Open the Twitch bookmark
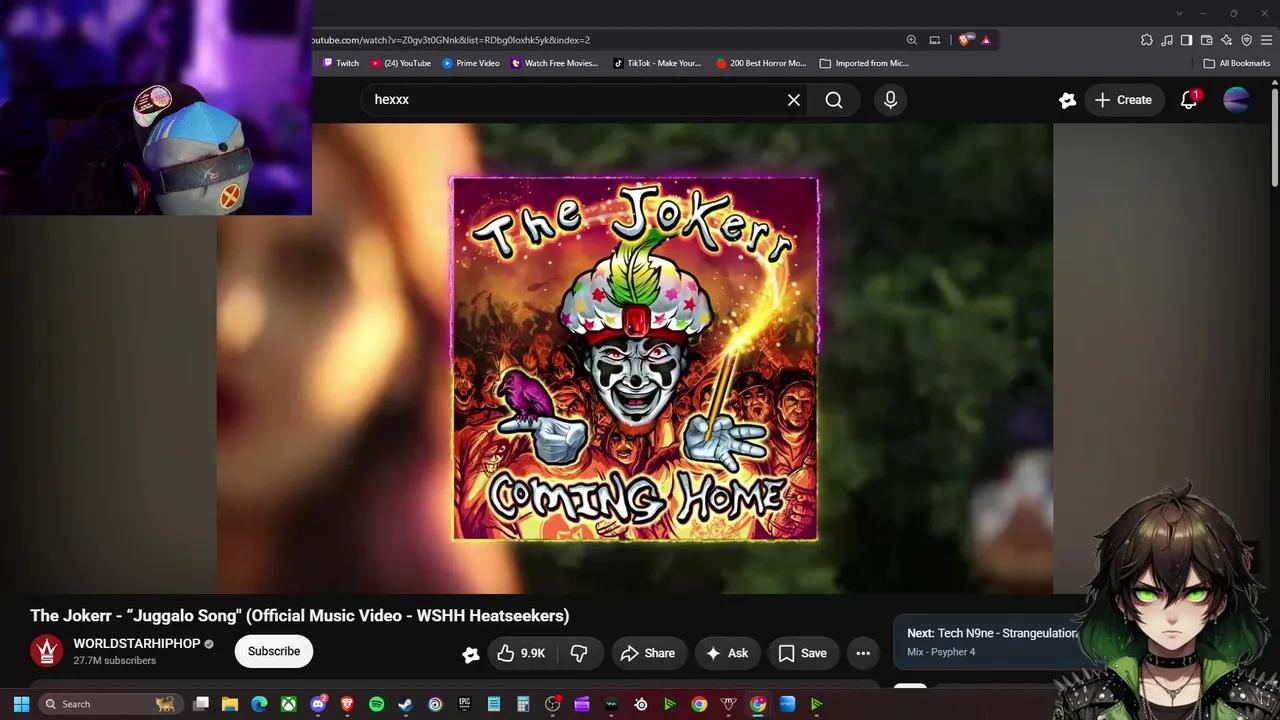 [x=341, y=63]
